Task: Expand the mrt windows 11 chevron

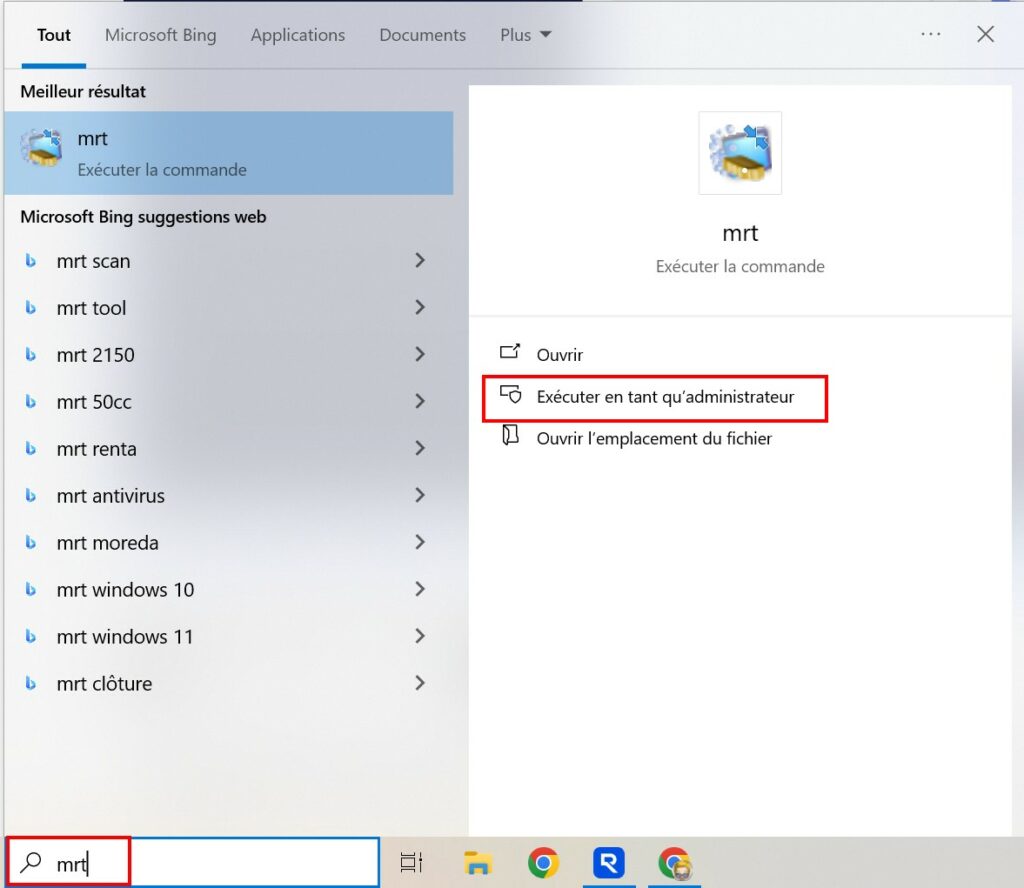Action: [420, 637]
